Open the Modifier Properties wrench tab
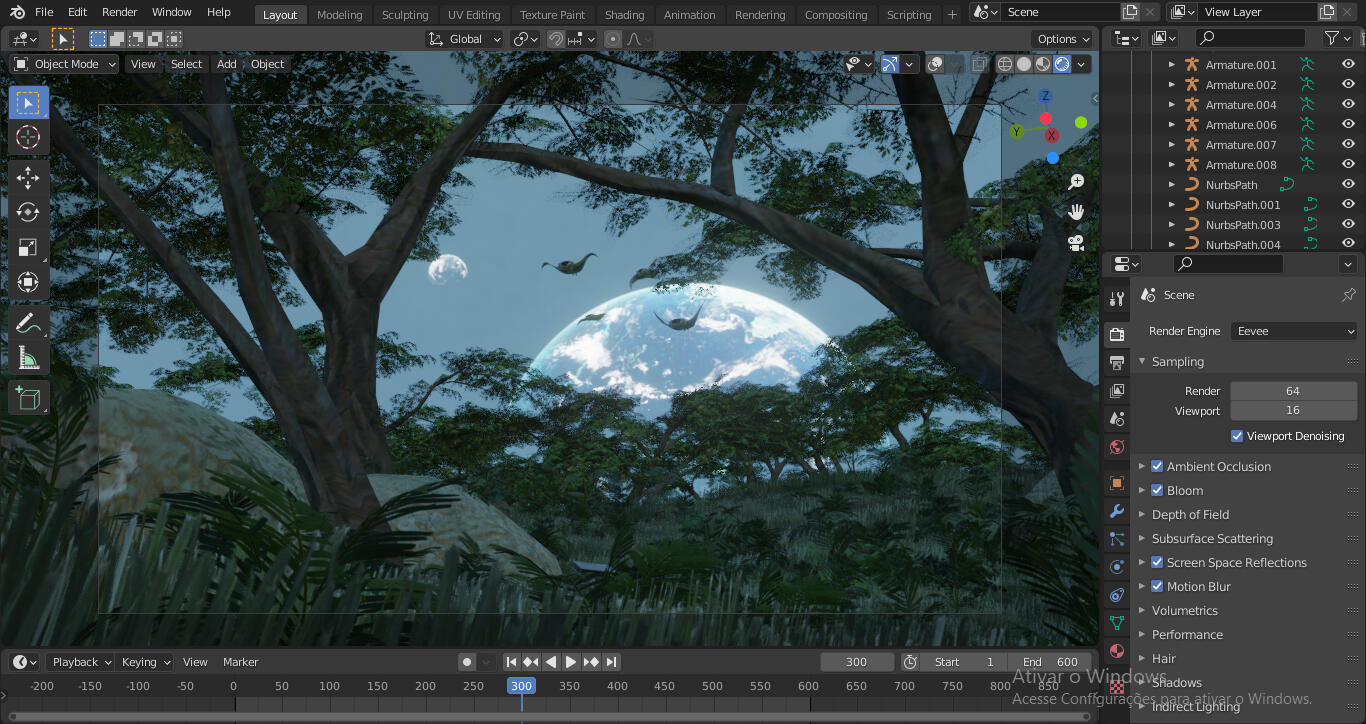Screen dimensions: 1366x724 [x=1117, y=511]
